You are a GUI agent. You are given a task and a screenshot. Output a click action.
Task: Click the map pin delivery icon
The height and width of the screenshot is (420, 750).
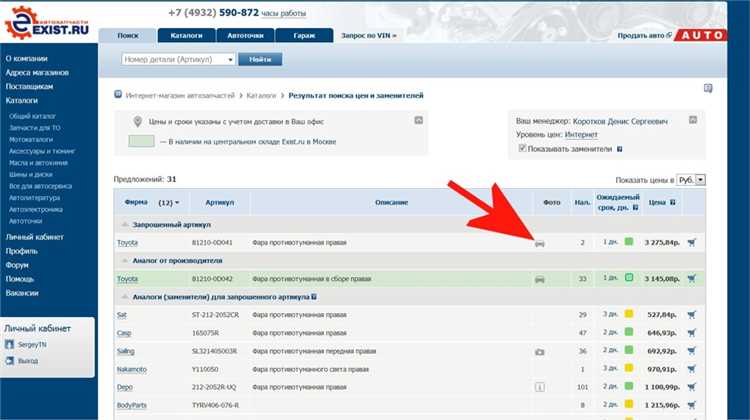138,122
